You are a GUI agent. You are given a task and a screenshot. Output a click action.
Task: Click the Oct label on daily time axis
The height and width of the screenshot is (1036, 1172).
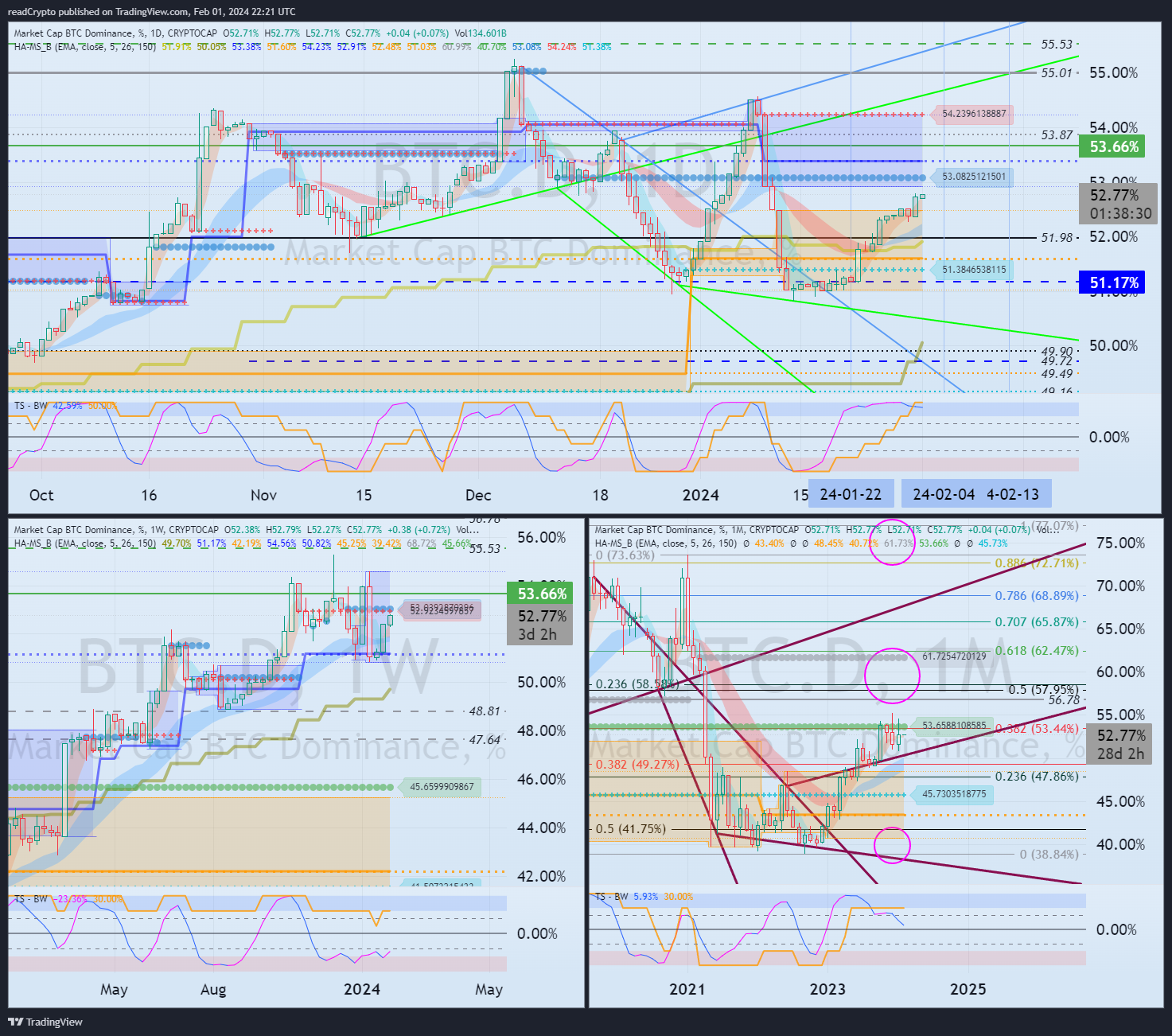point(41,495)
